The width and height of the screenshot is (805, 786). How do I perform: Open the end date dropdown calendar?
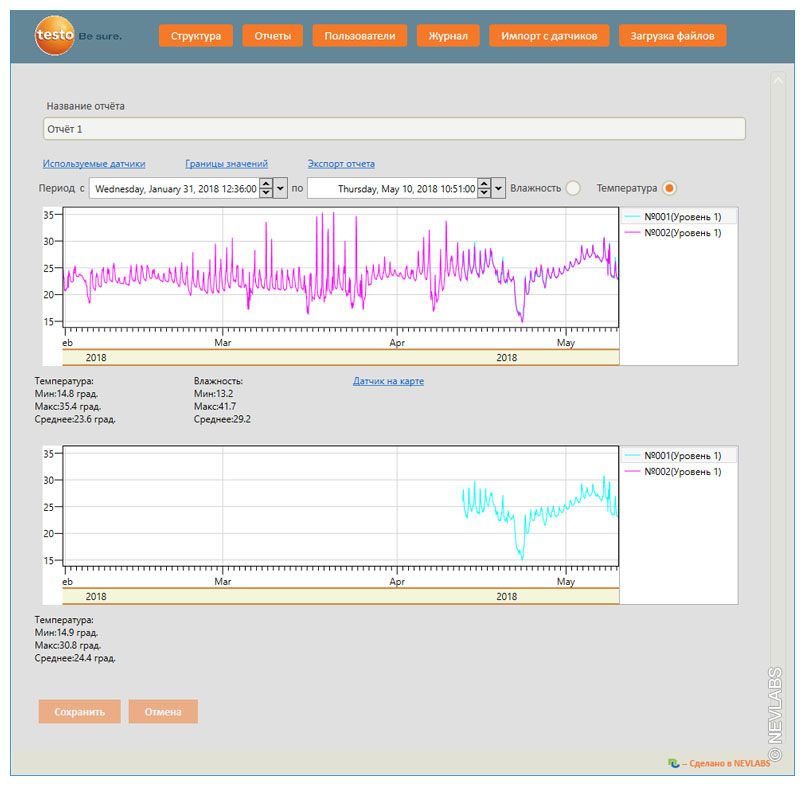coord(499,188)
